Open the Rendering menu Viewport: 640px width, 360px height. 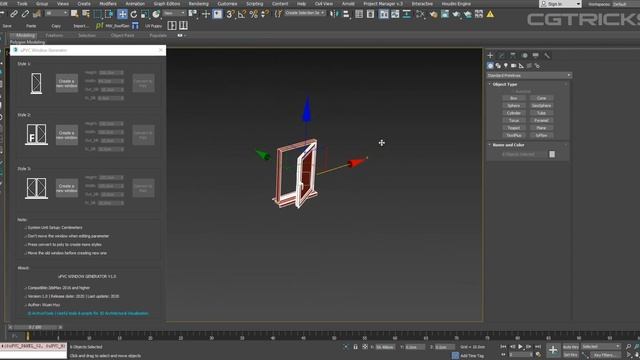point(198,4)
